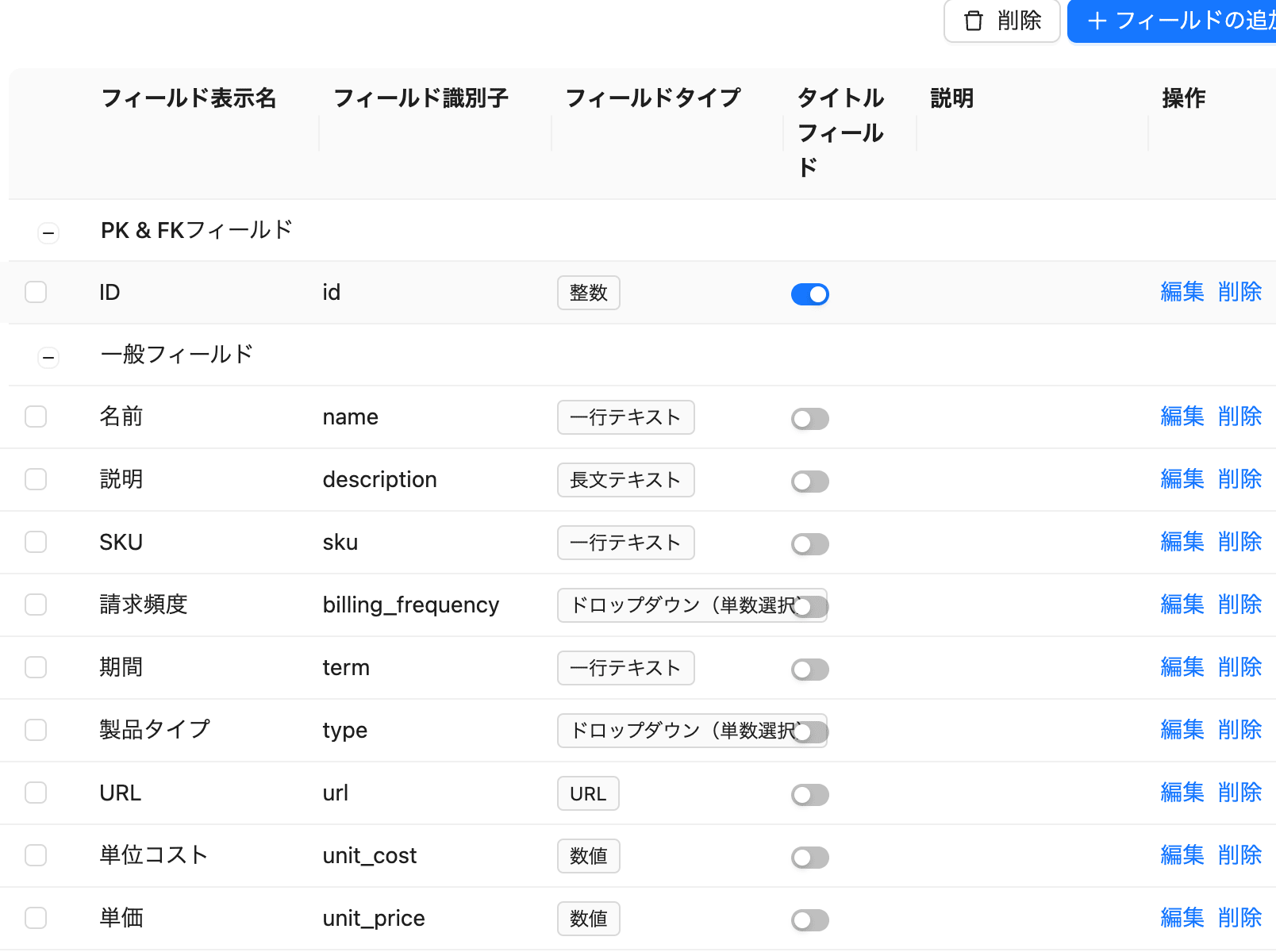1276x952 pixels.
Task: Click the 長文テキスト type tag
Action: pos(625,480)
